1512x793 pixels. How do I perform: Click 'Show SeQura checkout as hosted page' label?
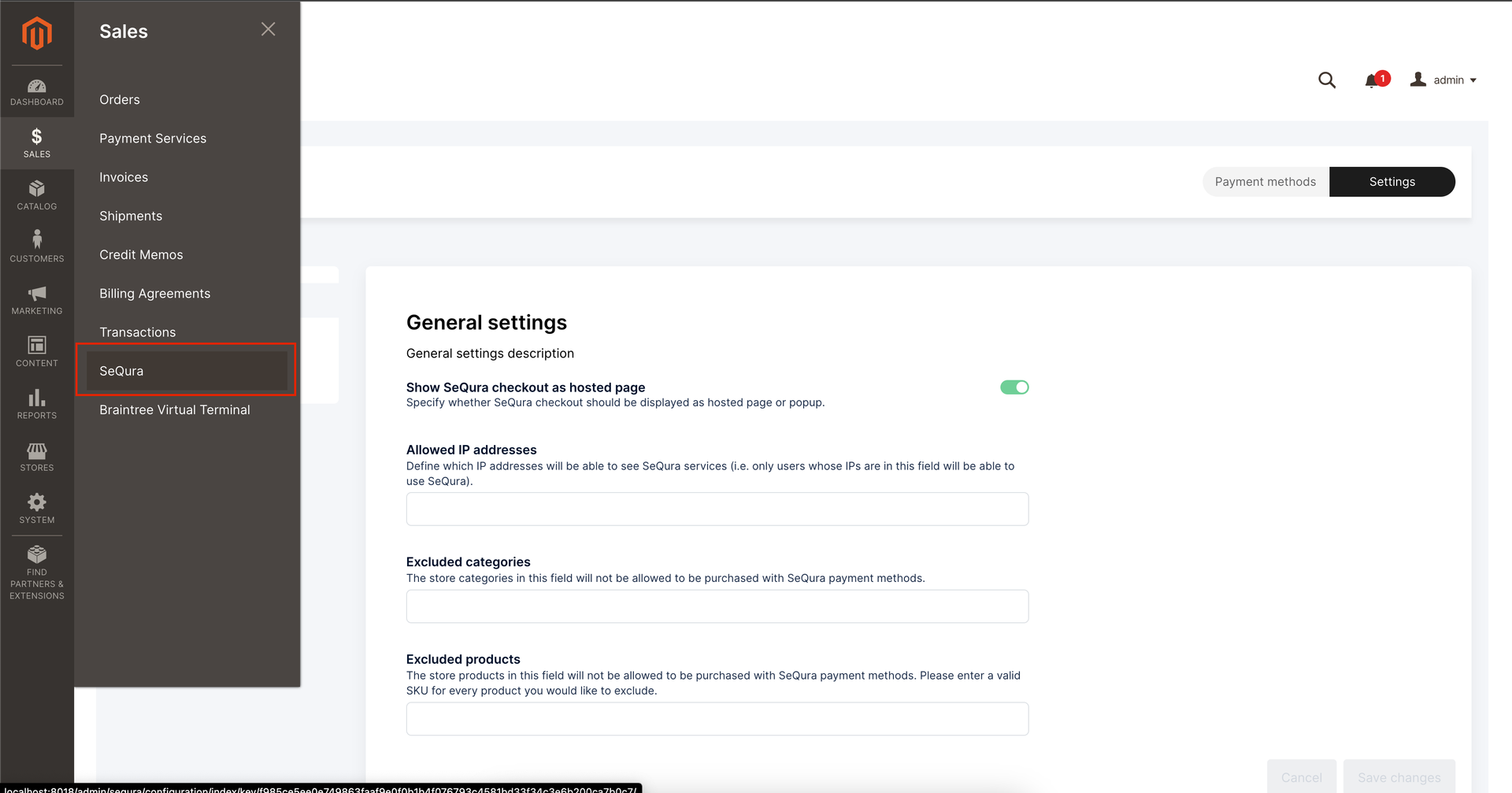click(x=526, y=387)
